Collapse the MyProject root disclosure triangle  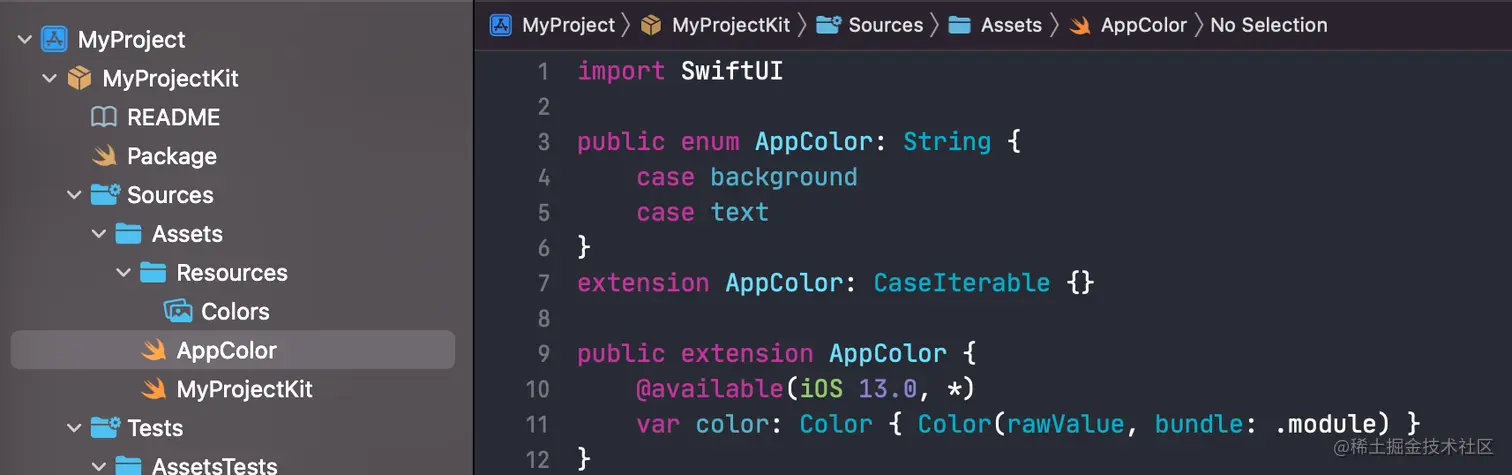(24, 40)
